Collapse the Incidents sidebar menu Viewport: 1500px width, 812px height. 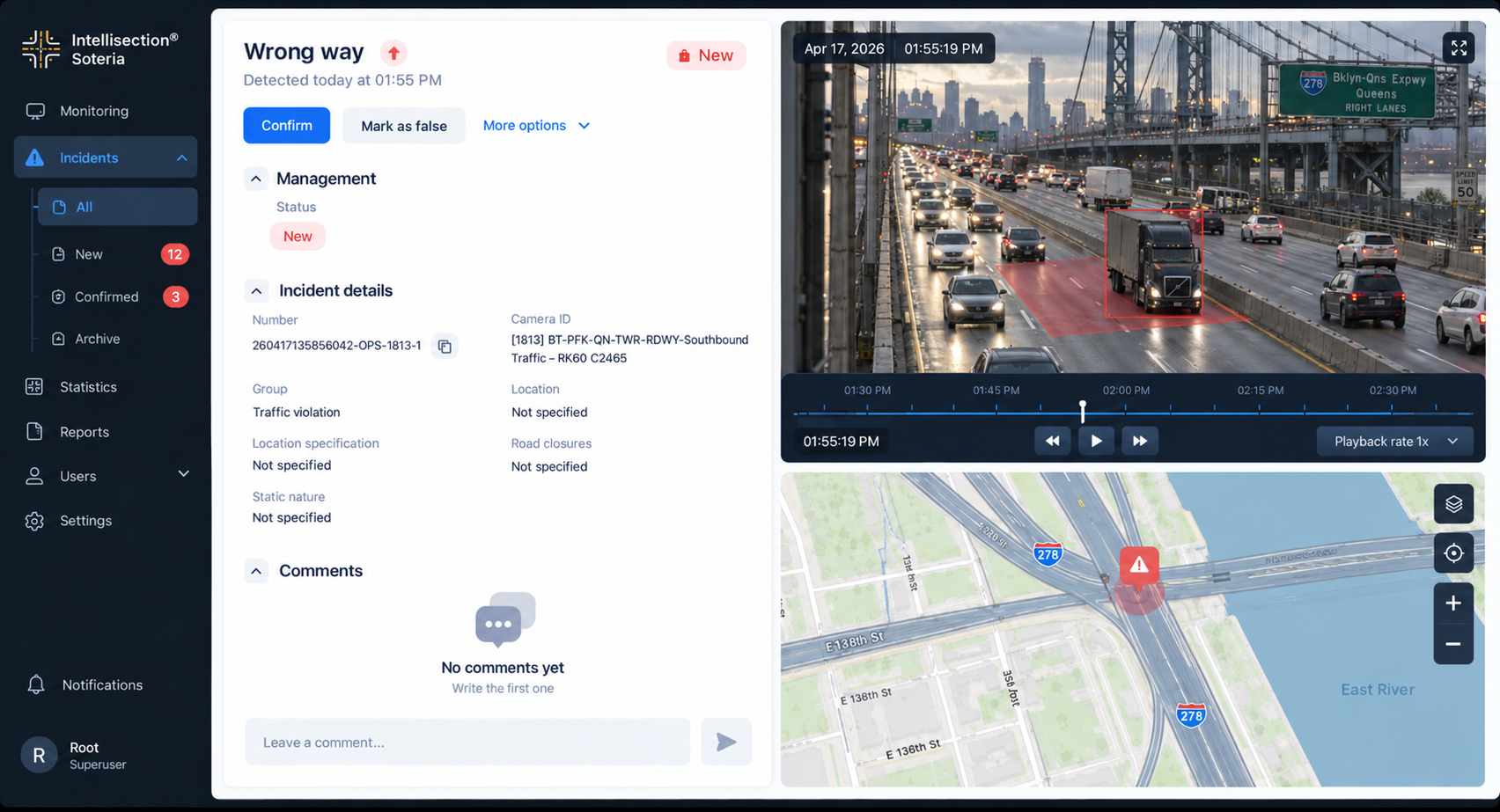(181, 158)
